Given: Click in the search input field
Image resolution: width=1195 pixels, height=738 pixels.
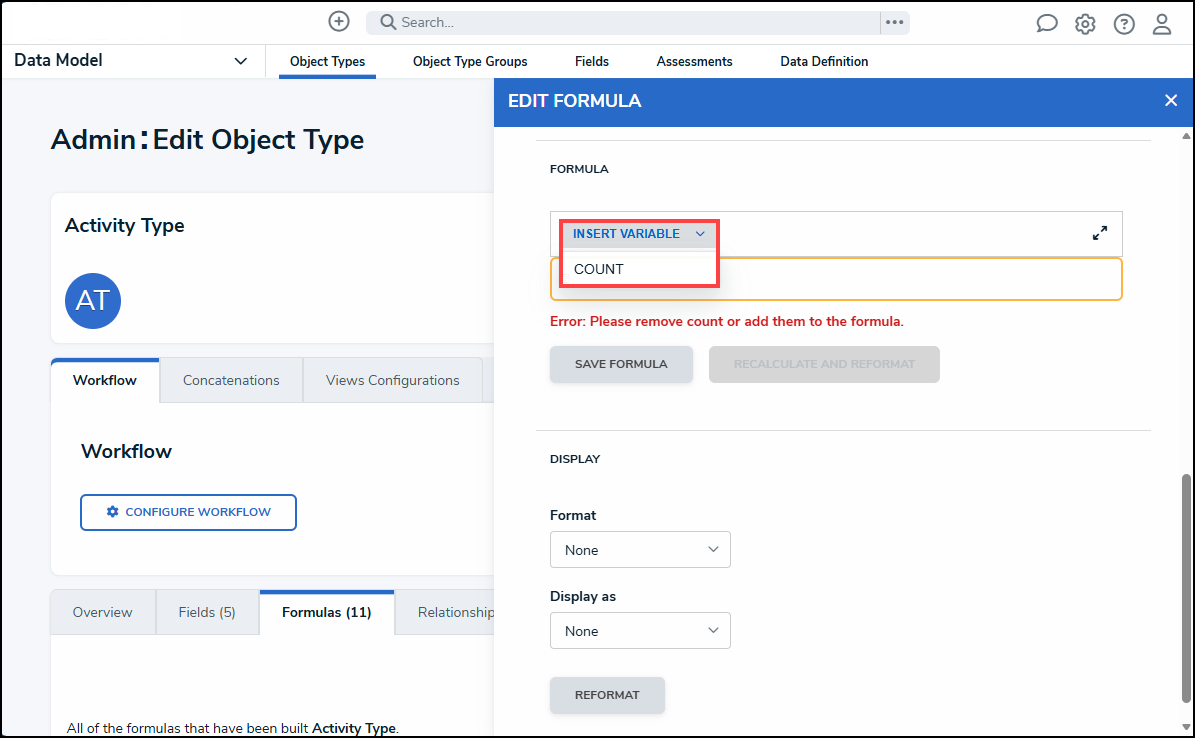Looking at the screenshot, I should [630, 22].
